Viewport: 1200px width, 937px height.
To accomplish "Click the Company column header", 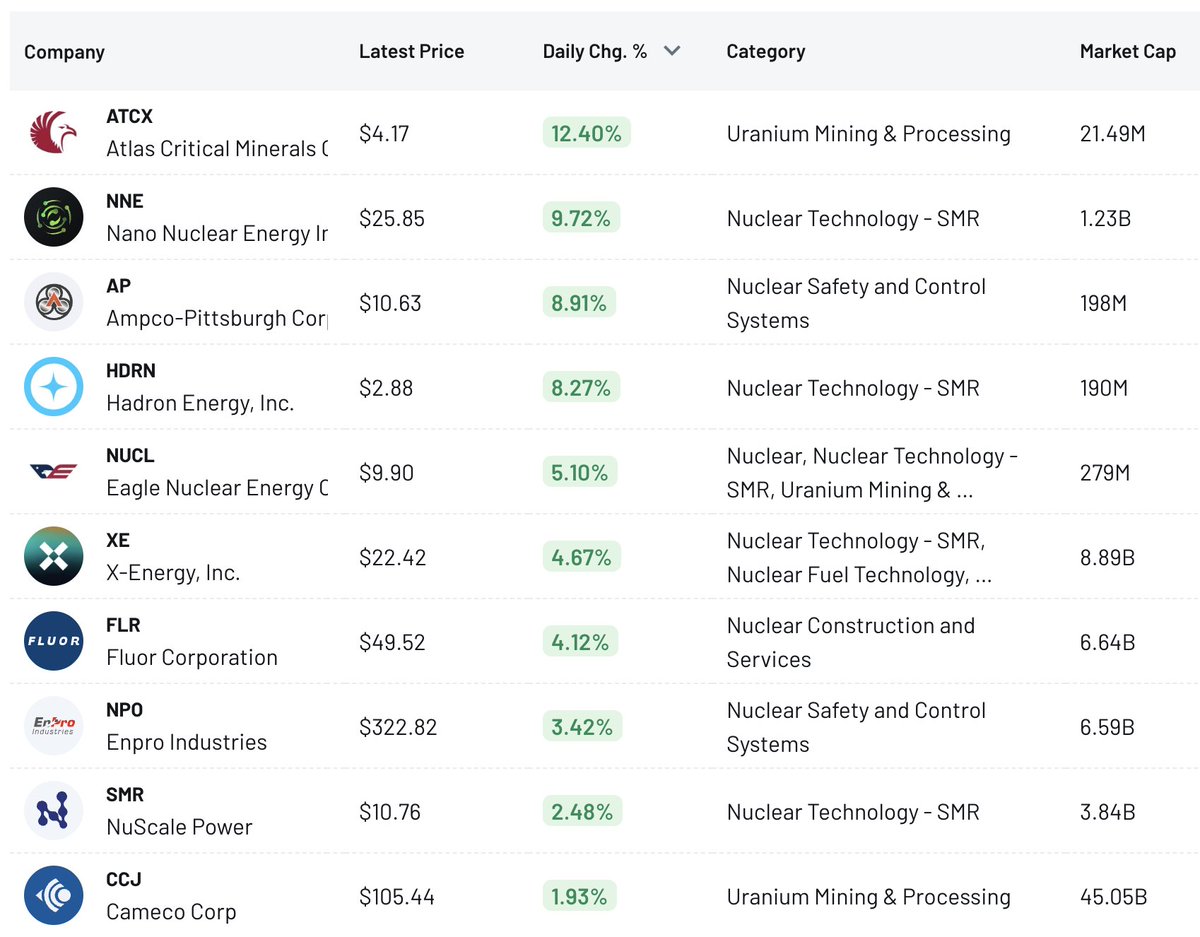I will [x=64, y=52].
